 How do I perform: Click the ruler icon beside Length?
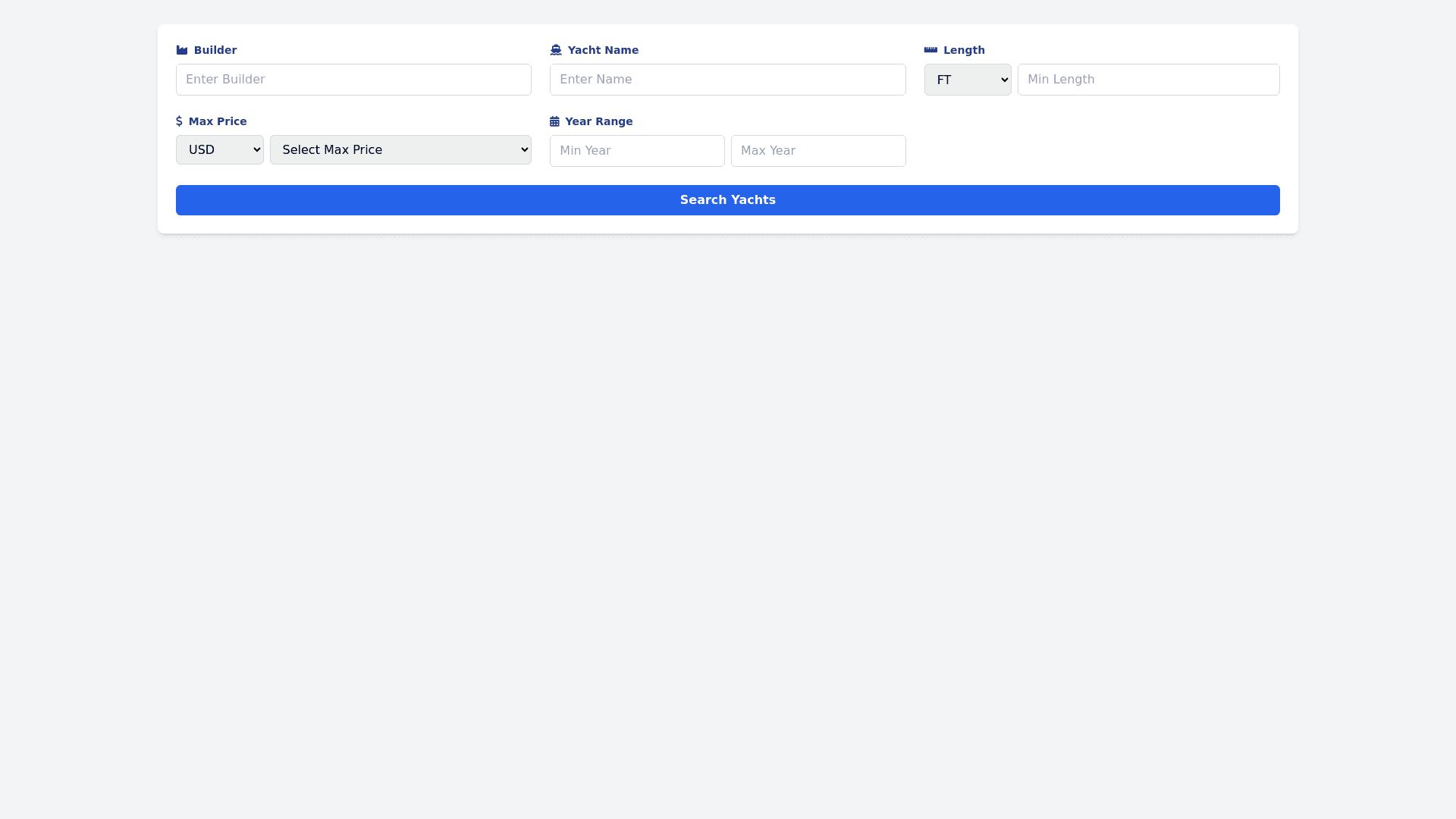tap(930, 50)
